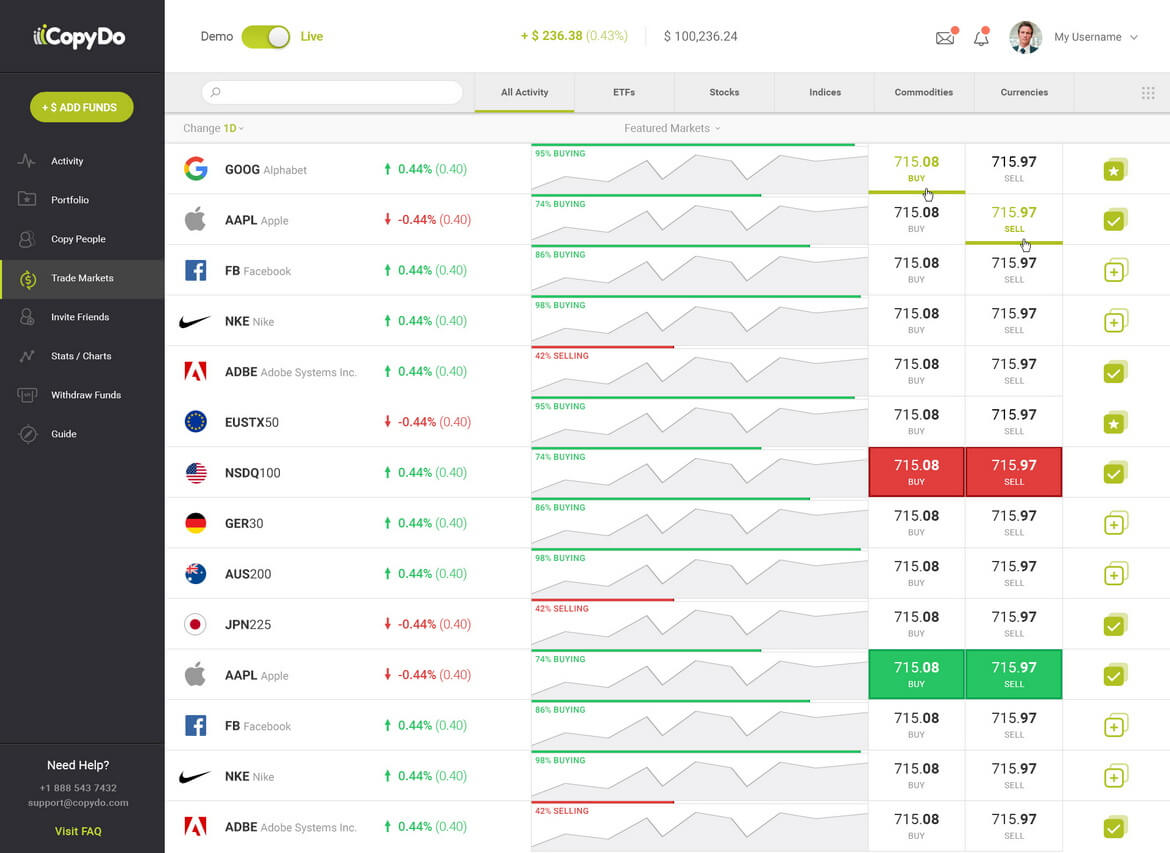Image resolution: width=1170 pixels, height=853 pixels.
Task: Toggle the watchlist checkmark on second AAPL row
Action: click(x=1115, y=676)
